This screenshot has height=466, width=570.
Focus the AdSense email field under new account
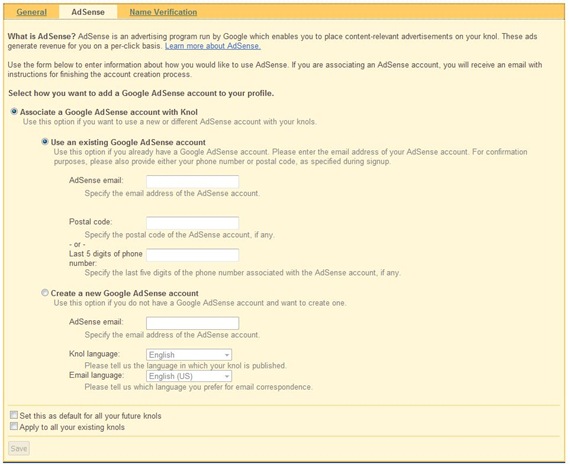click(192, 323)
